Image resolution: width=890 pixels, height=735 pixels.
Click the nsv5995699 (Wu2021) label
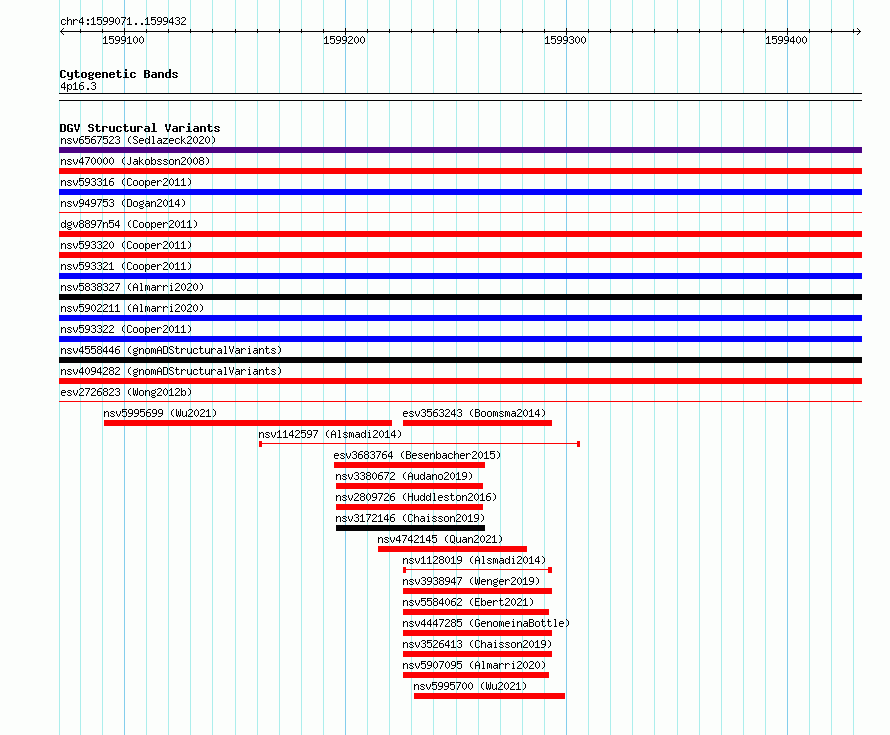[160, 413]
